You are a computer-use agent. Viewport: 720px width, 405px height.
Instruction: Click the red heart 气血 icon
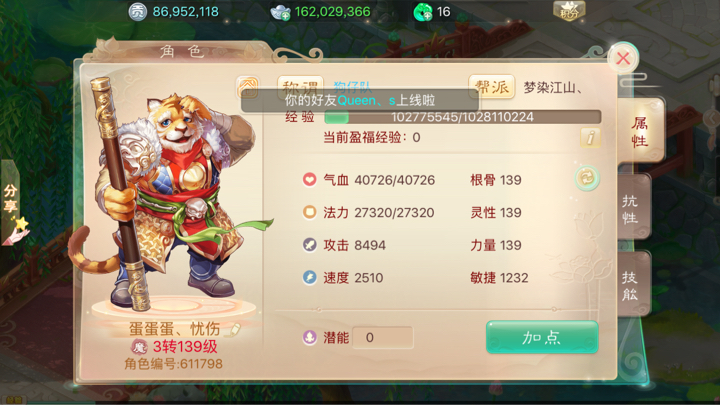pos(309,180)
